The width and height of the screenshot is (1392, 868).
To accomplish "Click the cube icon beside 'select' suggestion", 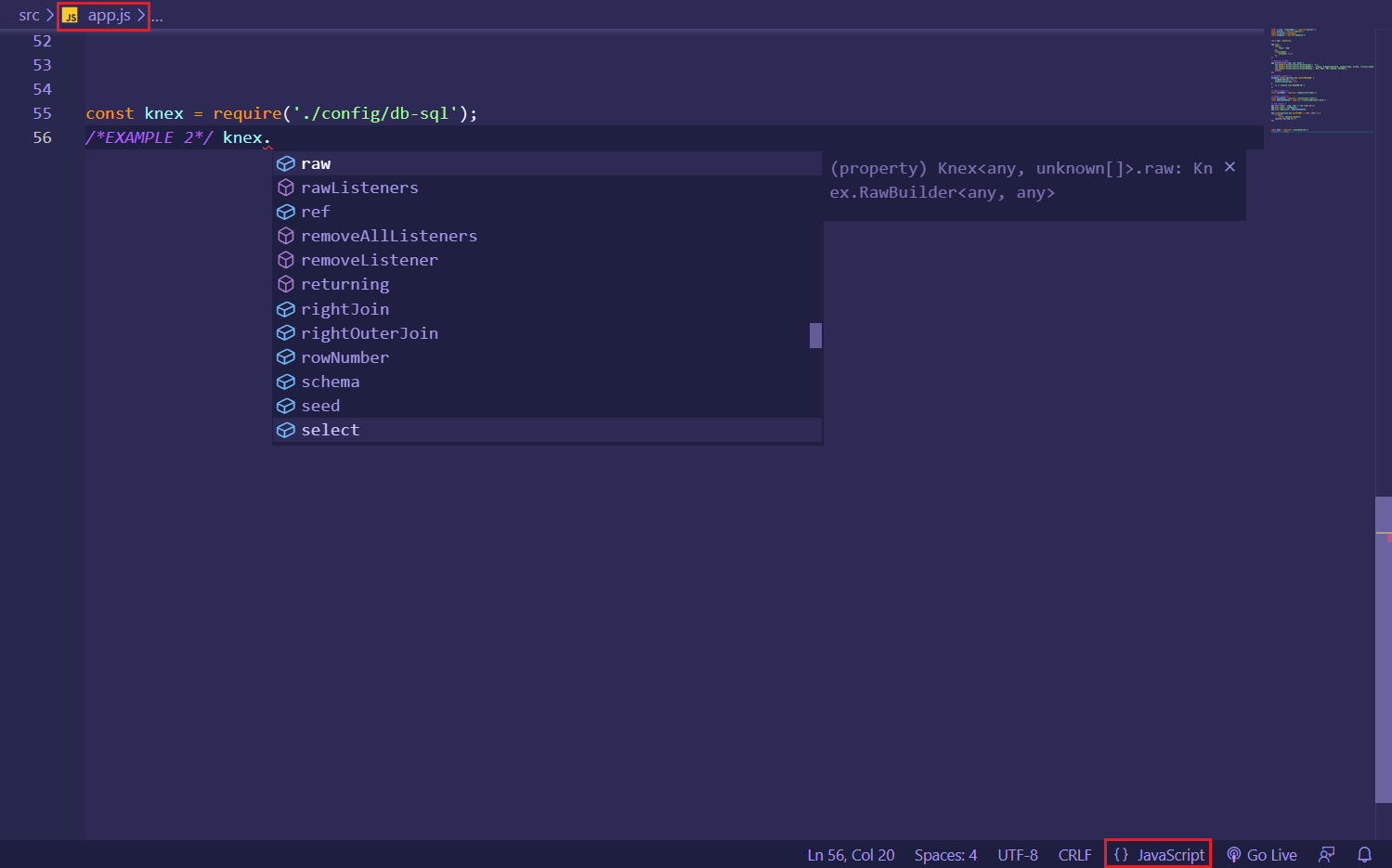I will click(x=286, y=429).
